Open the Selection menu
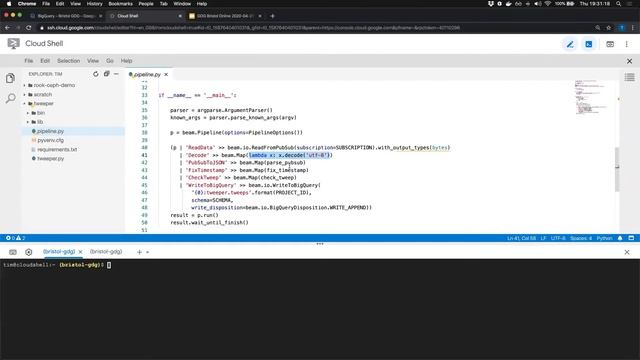The image size is (640, 360). [x=69, y=61]
